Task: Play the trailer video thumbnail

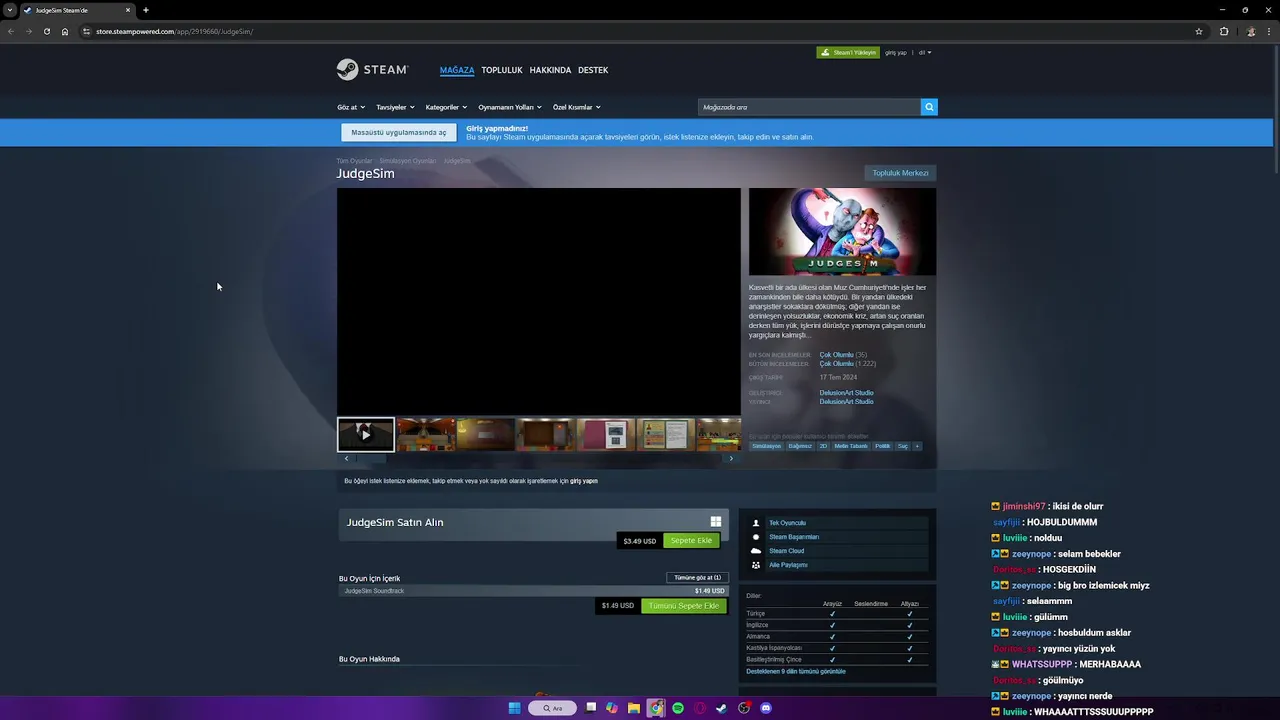Action: pos(366,435)
